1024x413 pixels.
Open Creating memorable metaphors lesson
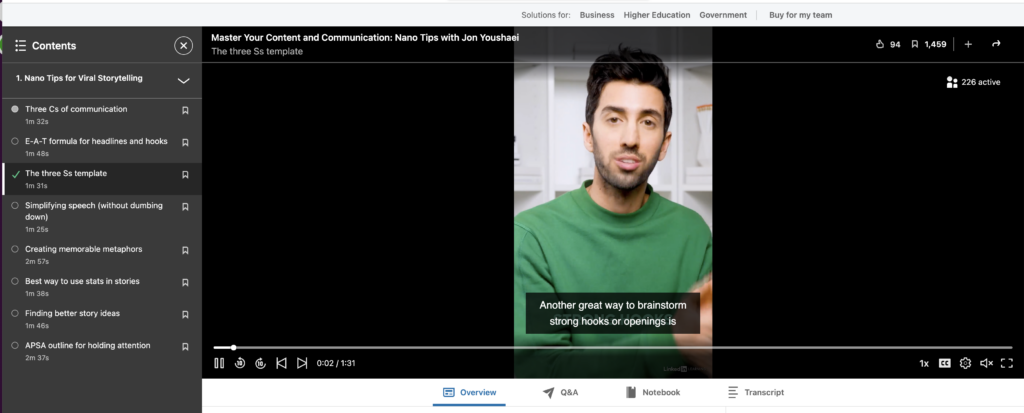tap(84, 249)
